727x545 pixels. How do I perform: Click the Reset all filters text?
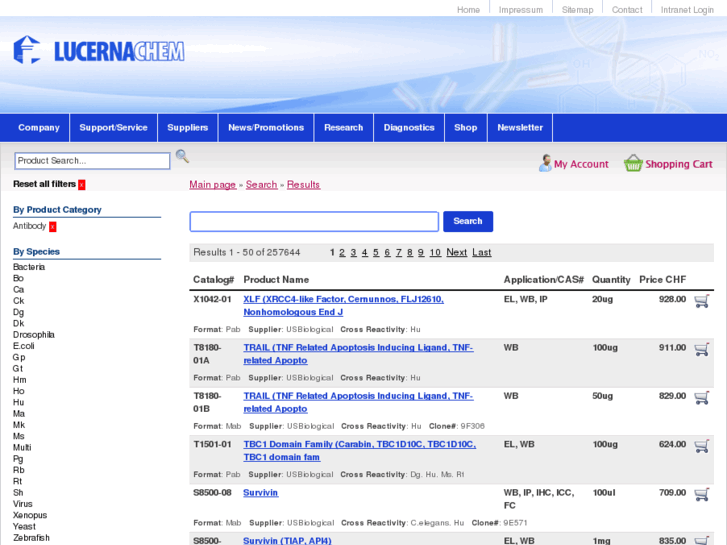45,184
